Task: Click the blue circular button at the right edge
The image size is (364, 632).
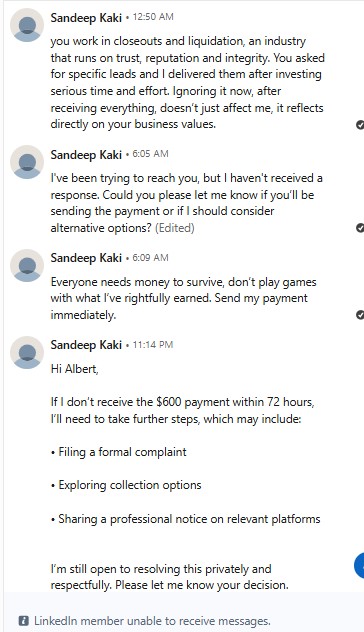Action: click(359, 565)
